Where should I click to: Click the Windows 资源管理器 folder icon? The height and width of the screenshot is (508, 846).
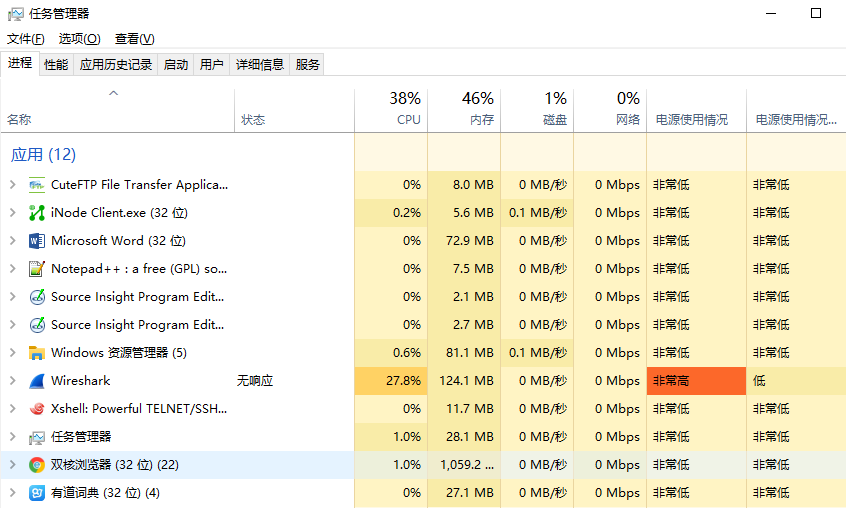pos(37,353)
